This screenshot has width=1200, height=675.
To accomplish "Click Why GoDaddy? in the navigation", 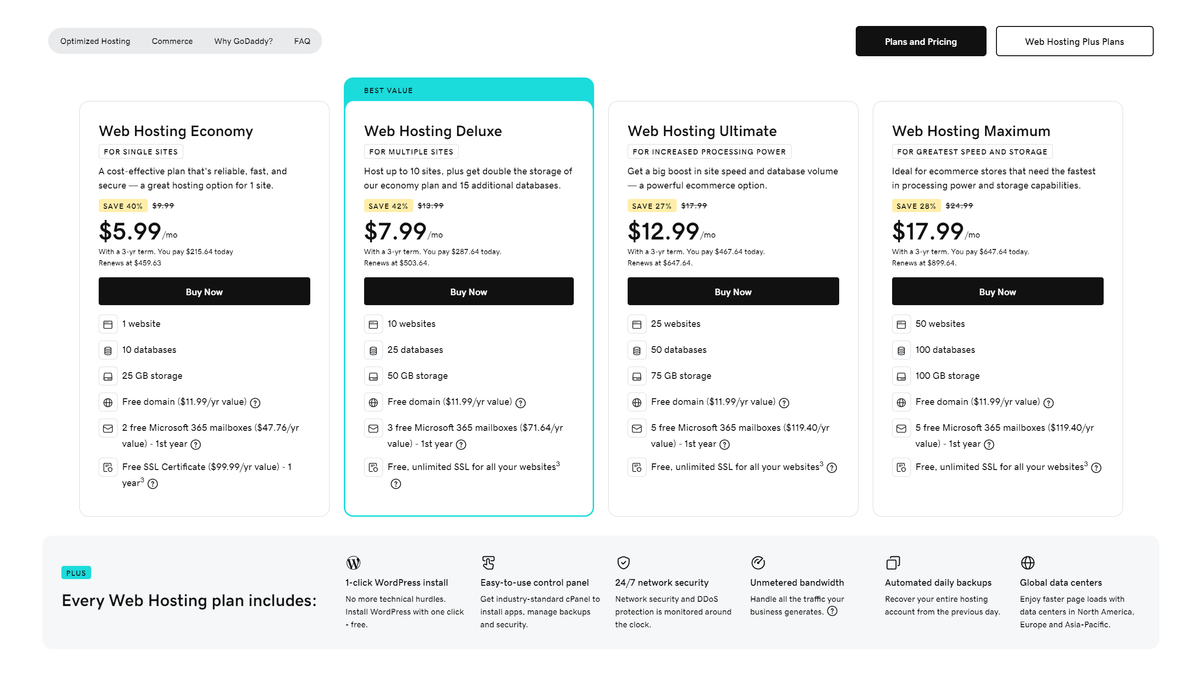I will [243, 41].
